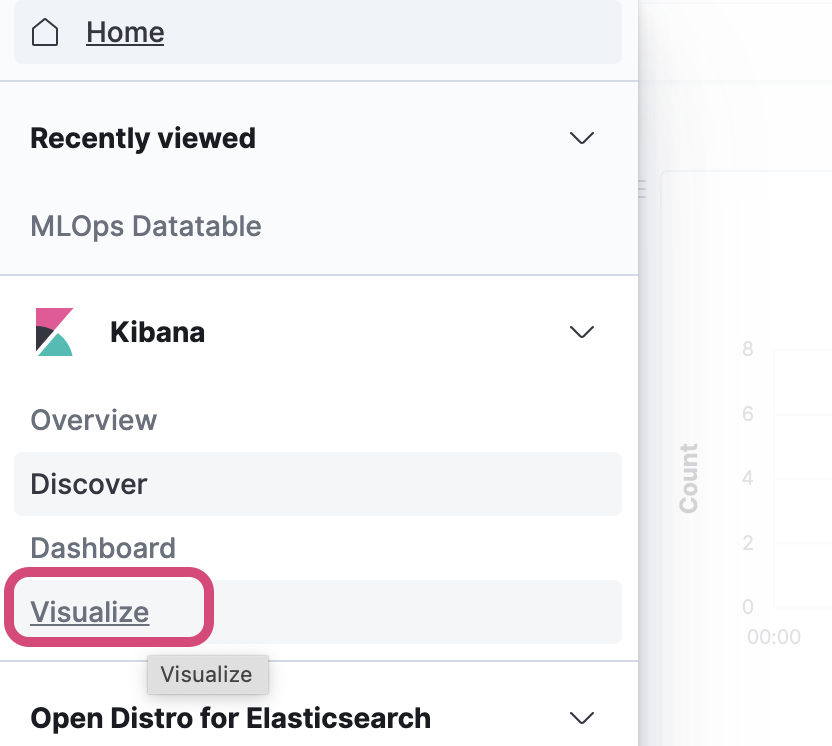Click the Count y-axis label
The height and width of the screenshot is (746, 832).
tap(688, 478)
